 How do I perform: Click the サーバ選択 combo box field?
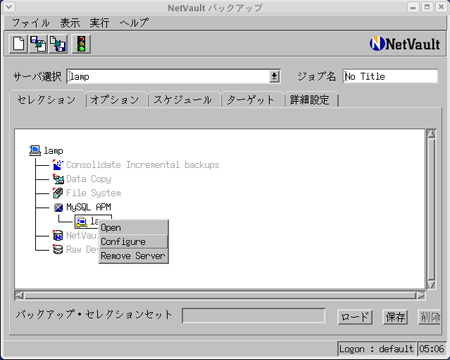tap(173, 76)
